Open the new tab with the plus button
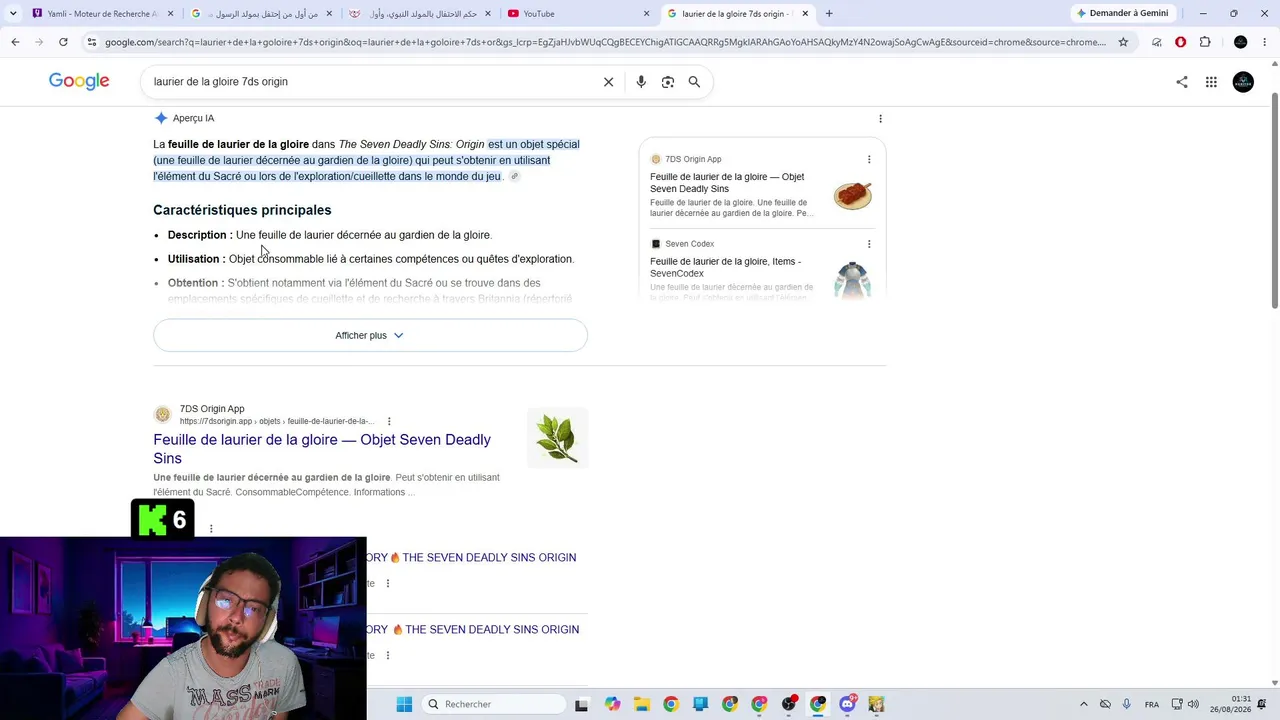 pos(829,14)
